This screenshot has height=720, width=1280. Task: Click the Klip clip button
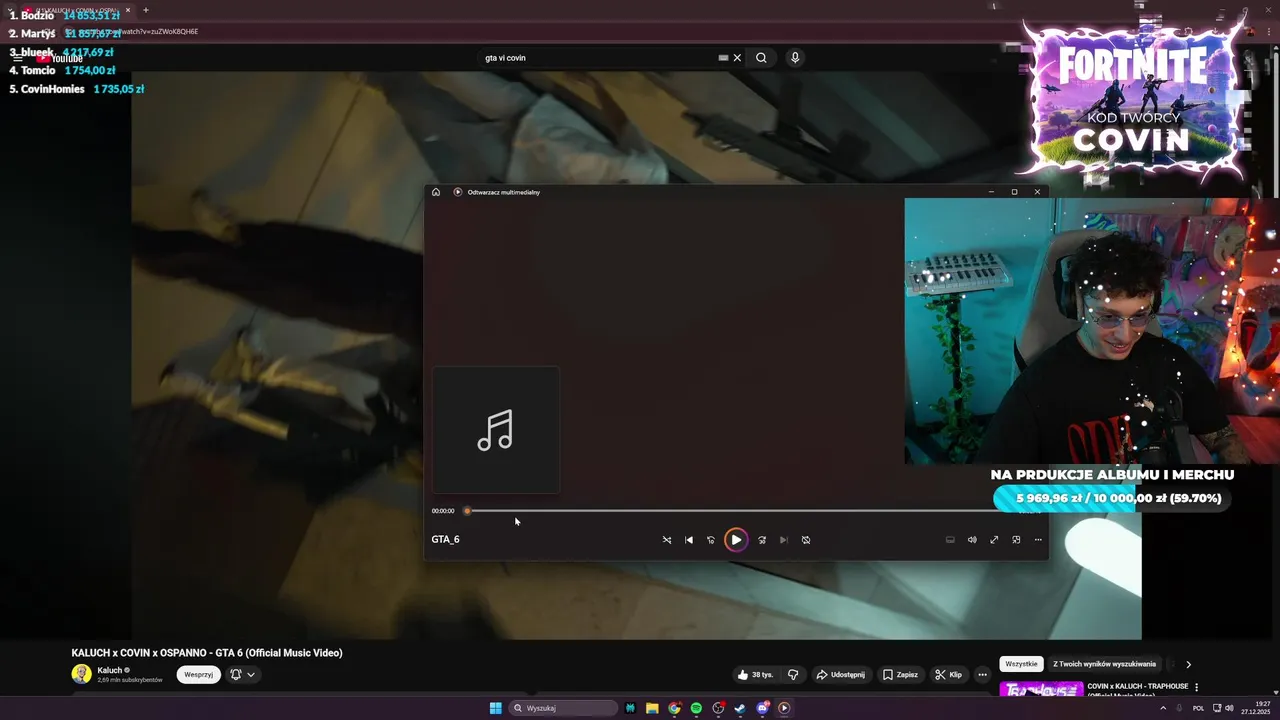pos(948,675)
